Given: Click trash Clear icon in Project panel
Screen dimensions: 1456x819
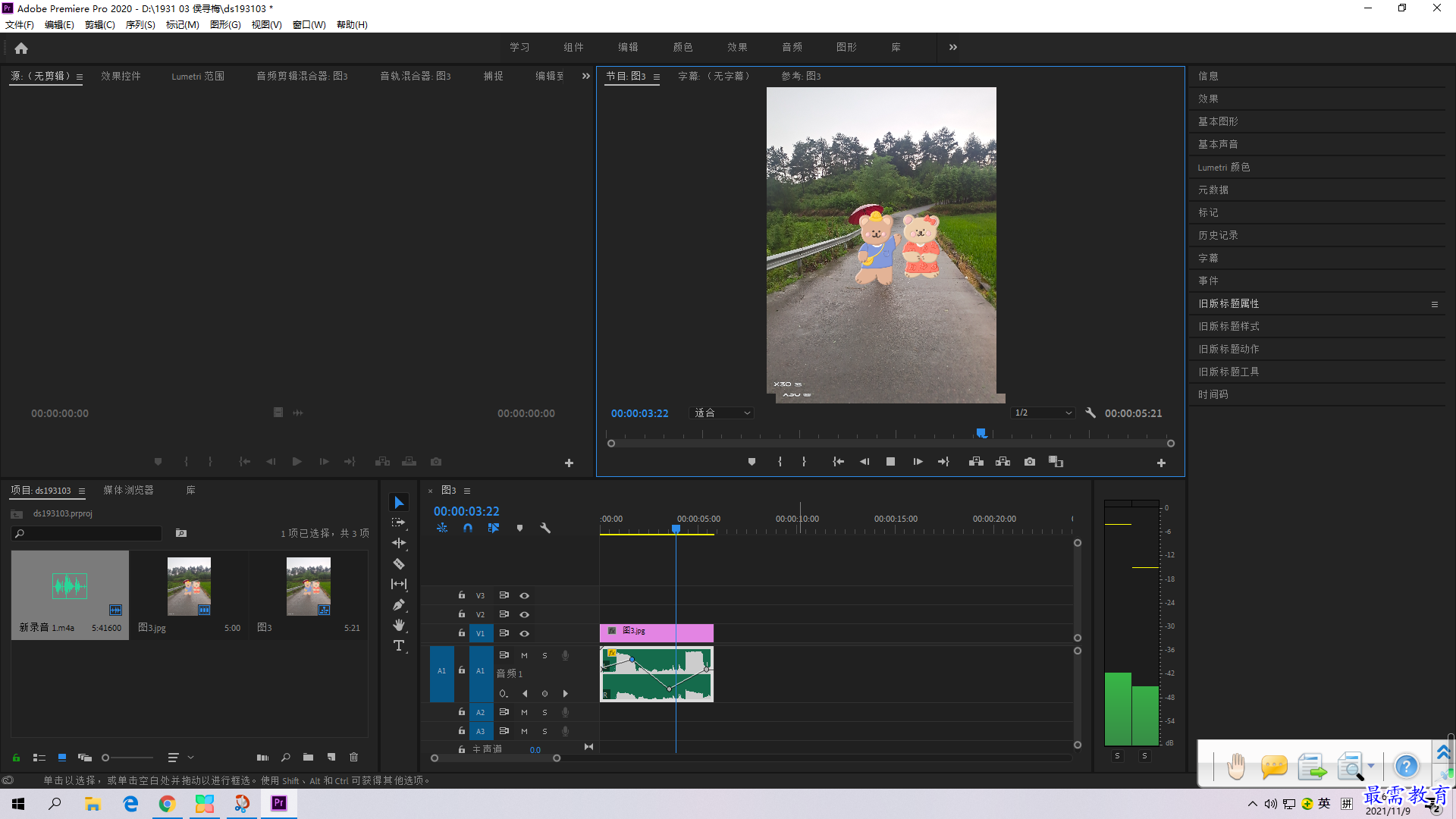Looking at the screenshot, I should point(353,757).
